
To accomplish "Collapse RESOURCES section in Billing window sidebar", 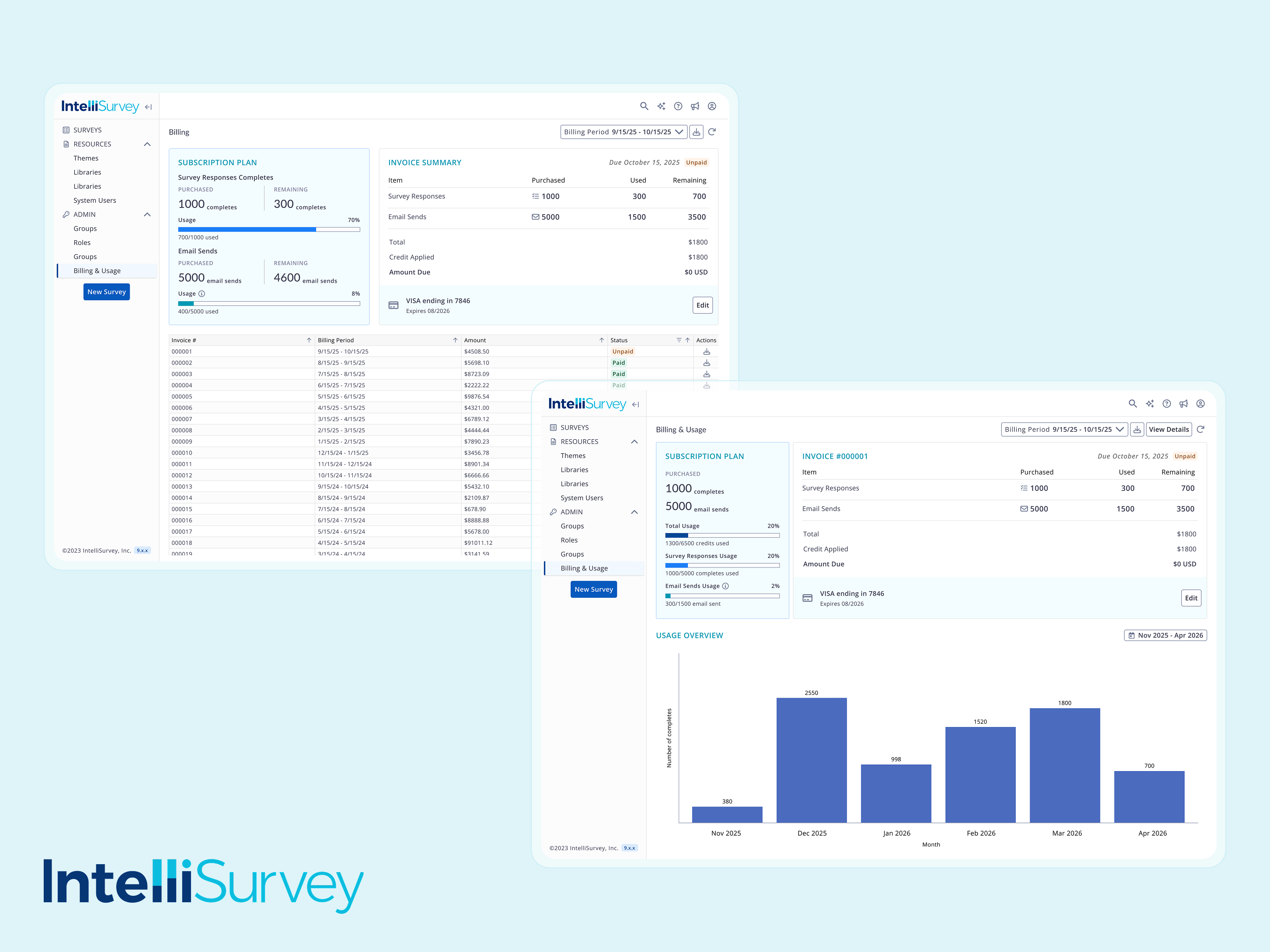I will (x=147, y=144).
